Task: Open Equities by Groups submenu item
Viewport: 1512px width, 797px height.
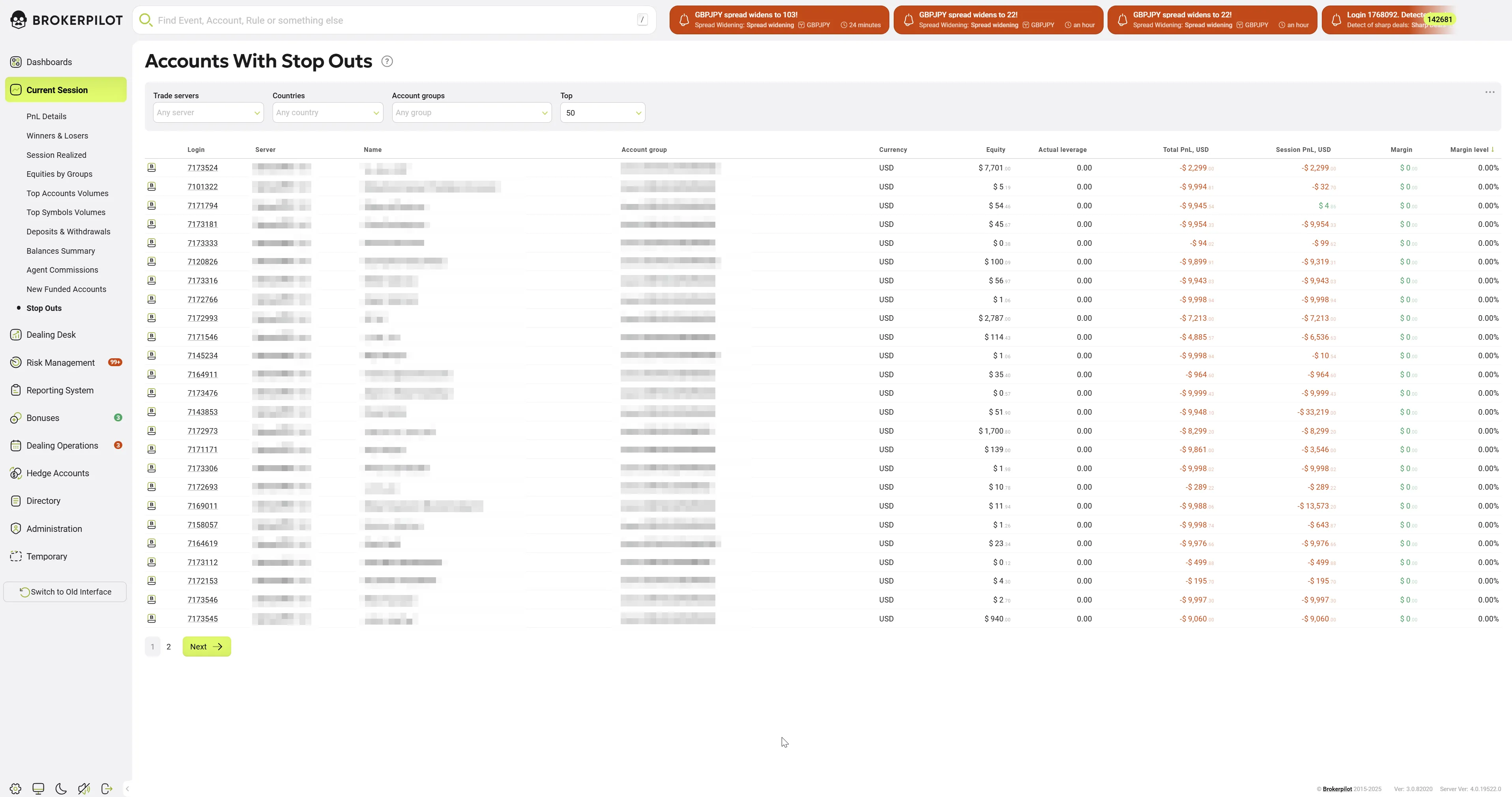Action: pos(59,174)
